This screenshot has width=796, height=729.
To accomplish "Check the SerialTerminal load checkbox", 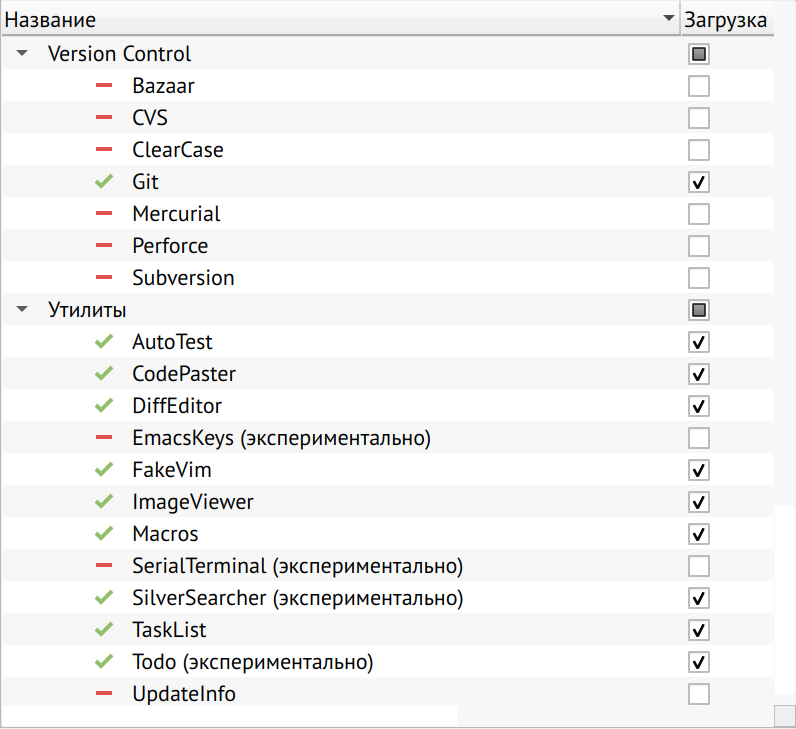I will [x=699, y=566].
